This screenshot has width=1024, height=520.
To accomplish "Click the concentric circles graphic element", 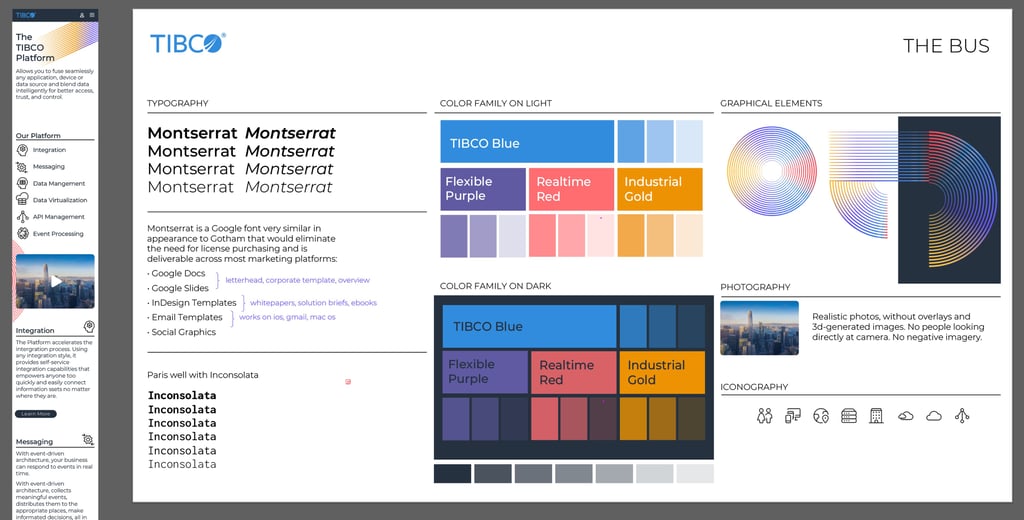I will (x=772, y=171).
